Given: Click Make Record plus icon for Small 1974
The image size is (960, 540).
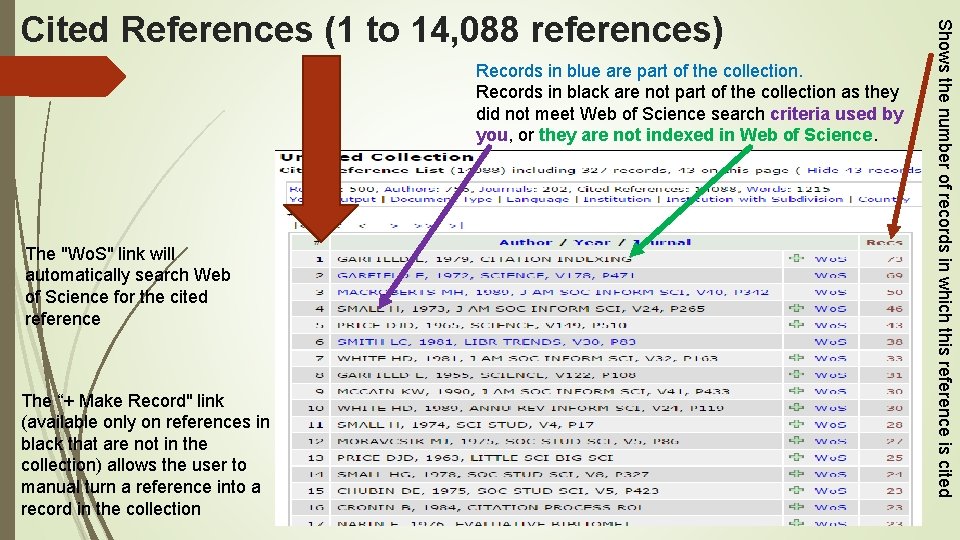Looking at the screenshot, I should [797, 424].
